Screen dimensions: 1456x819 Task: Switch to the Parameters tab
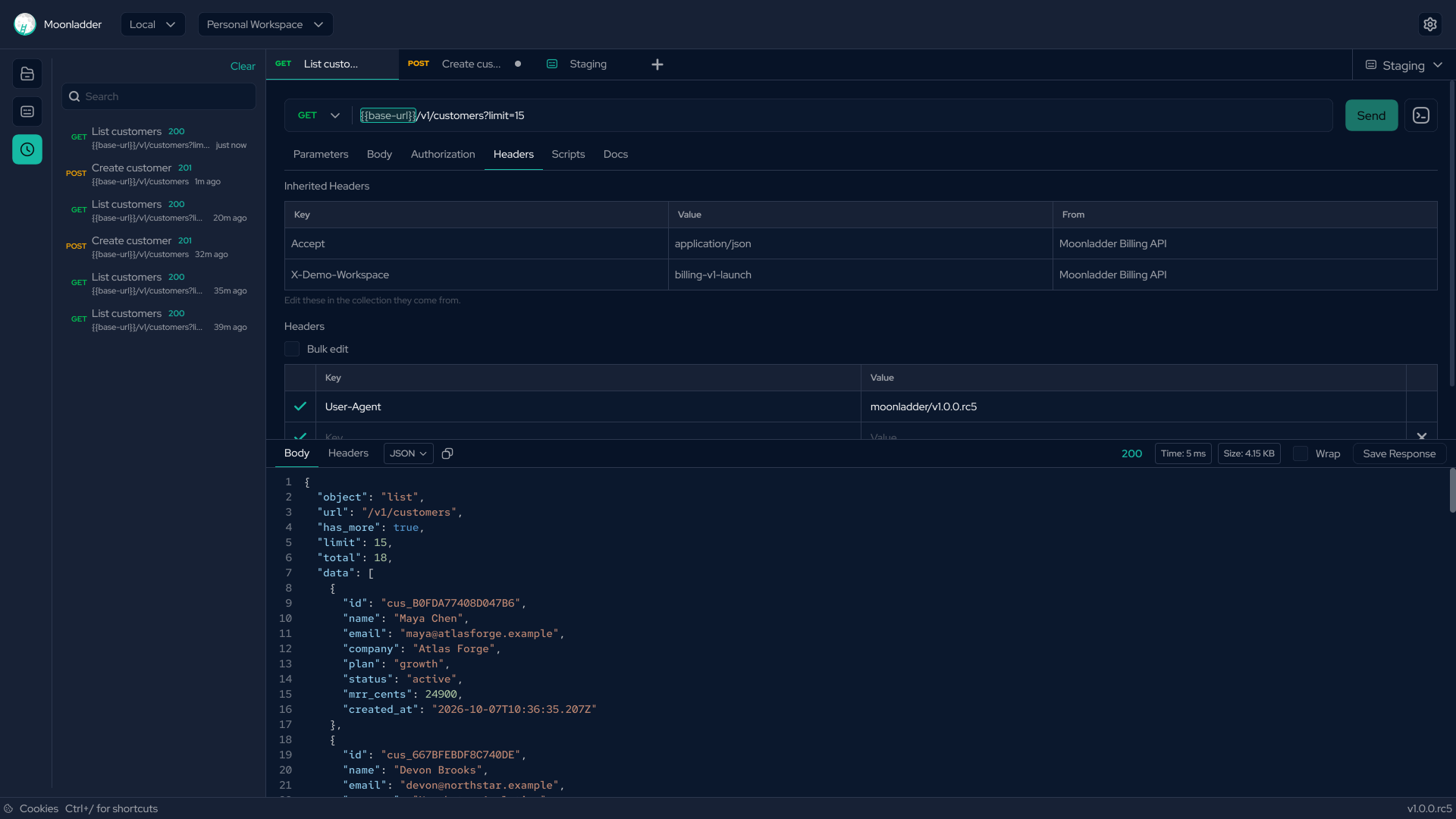coord(321,154)
